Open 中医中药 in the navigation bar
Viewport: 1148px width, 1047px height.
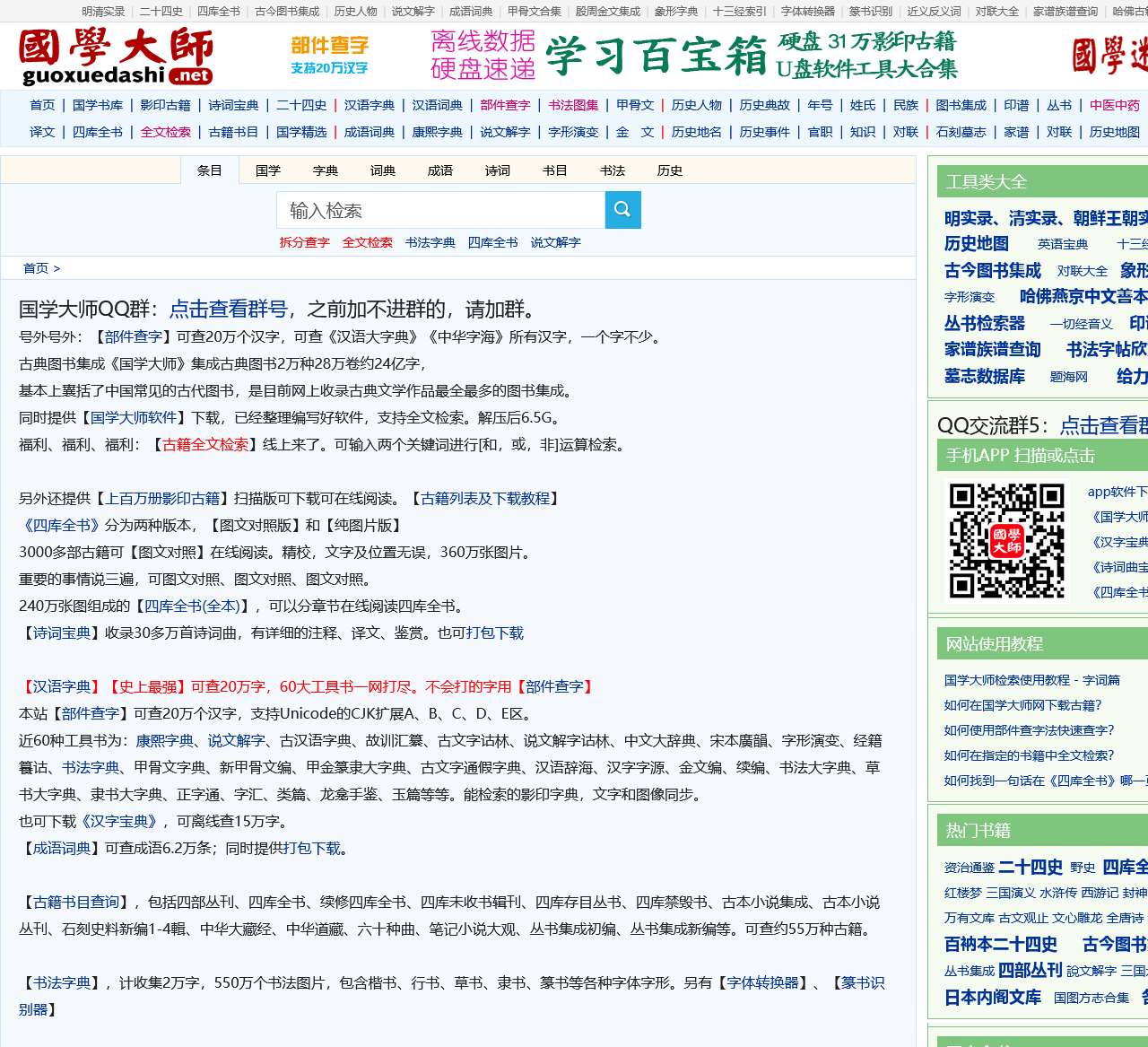(x=1115, y=105)
